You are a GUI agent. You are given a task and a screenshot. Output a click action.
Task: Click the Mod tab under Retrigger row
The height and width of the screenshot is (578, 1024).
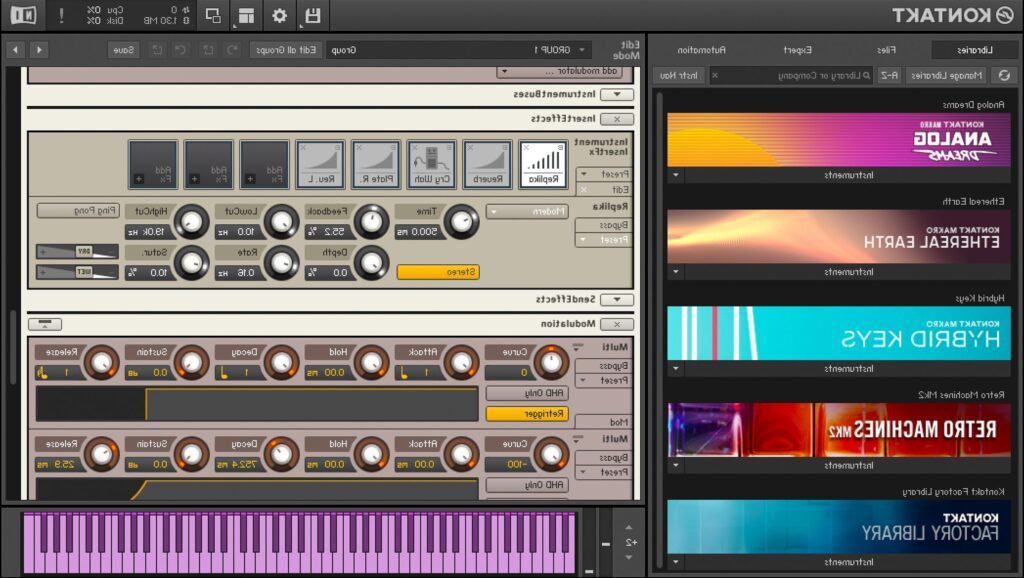[603, 423]
